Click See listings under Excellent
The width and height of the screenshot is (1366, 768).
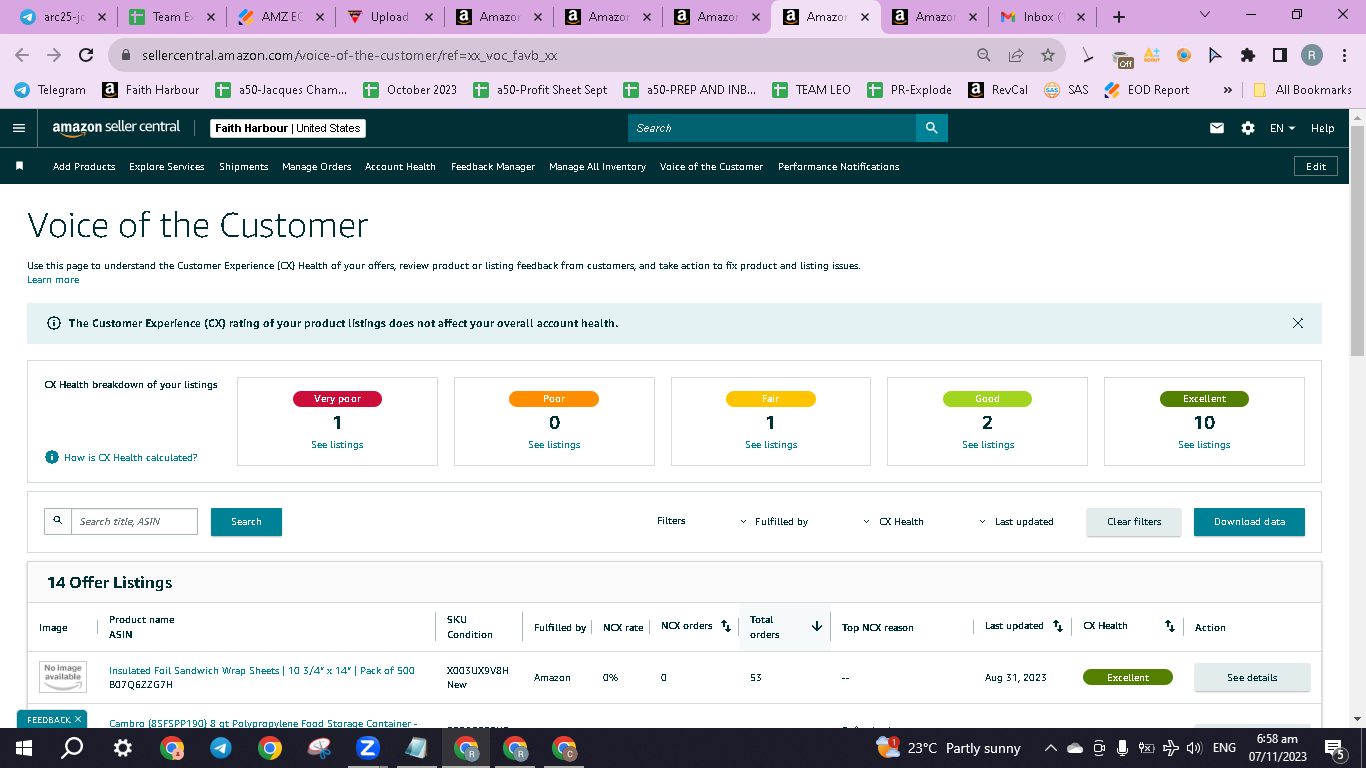coord(1204,445)
